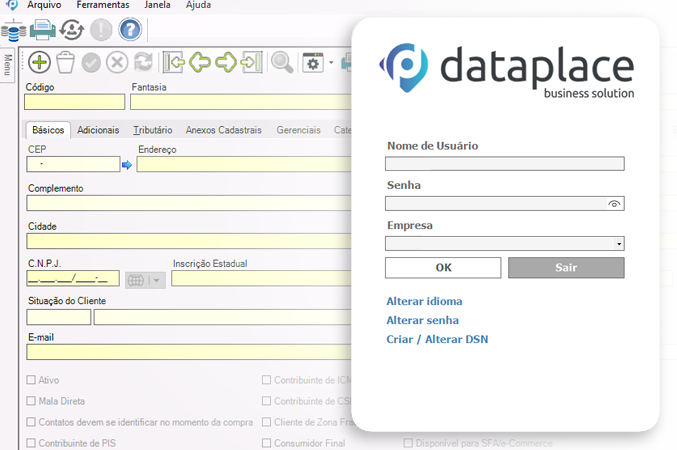The width and height of the screenshot is (677, 450).
Task: Show password with the eye icon
Action: (x=614, y=204)
